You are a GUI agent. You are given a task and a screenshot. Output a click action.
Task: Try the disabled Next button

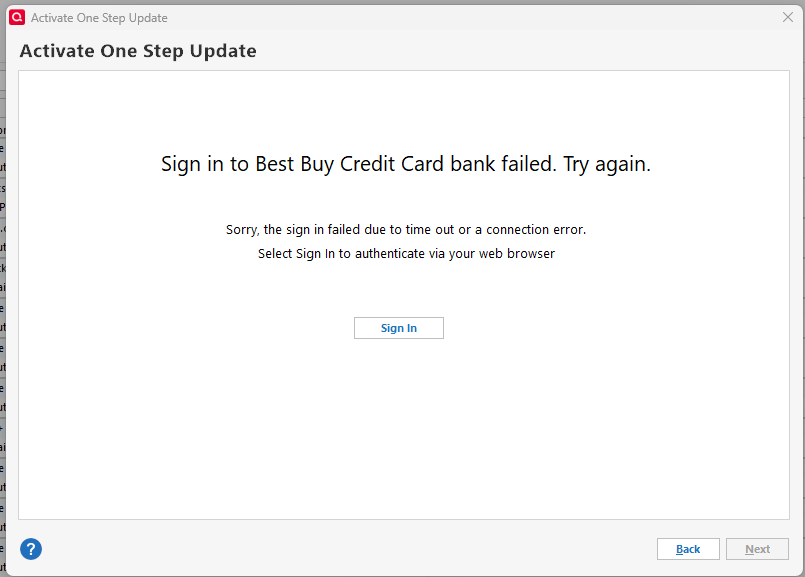[757, 548]
